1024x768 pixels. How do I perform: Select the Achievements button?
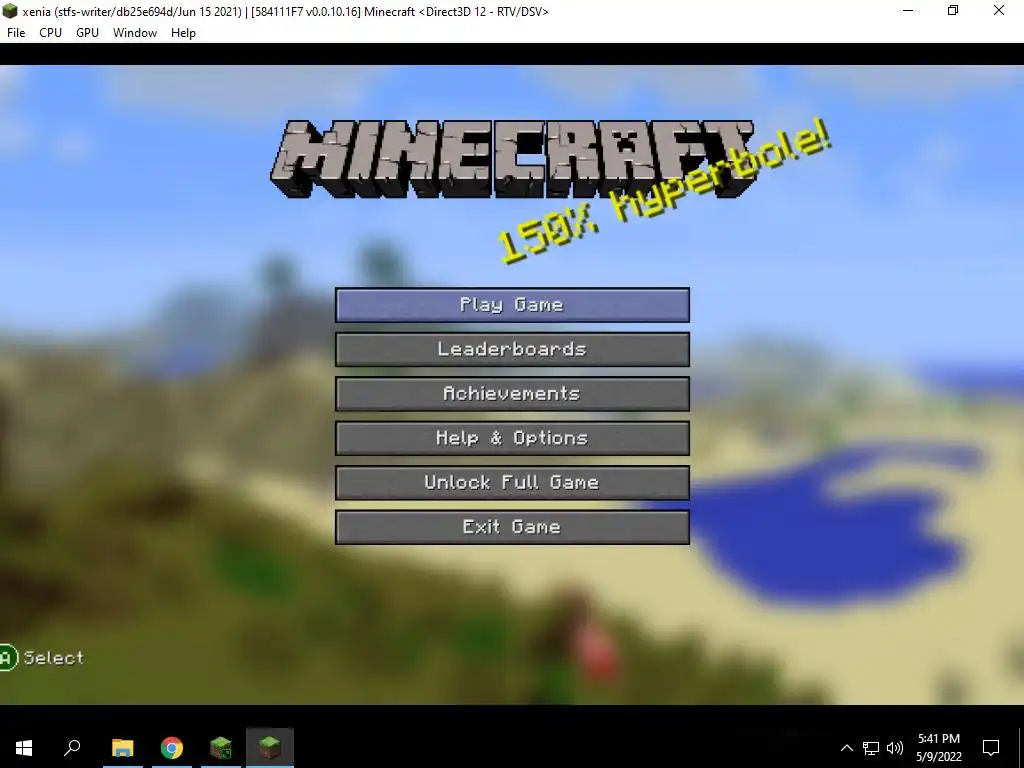tap(512, 394)
